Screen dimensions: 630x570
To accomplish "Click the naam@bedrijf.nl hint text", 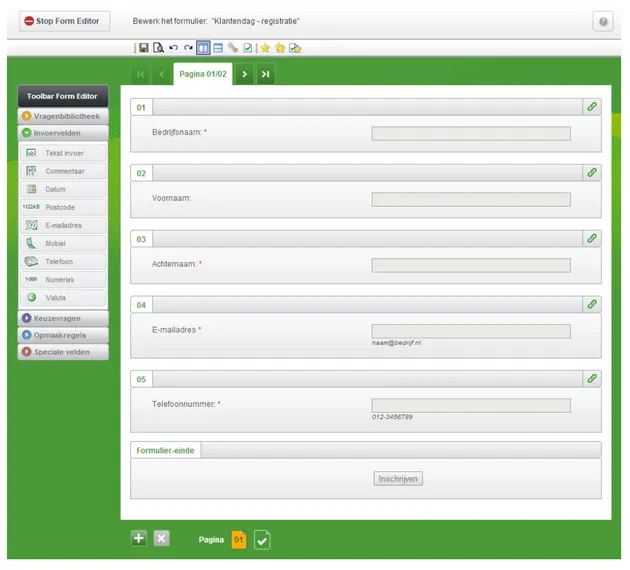I will (x=396, y=343).
